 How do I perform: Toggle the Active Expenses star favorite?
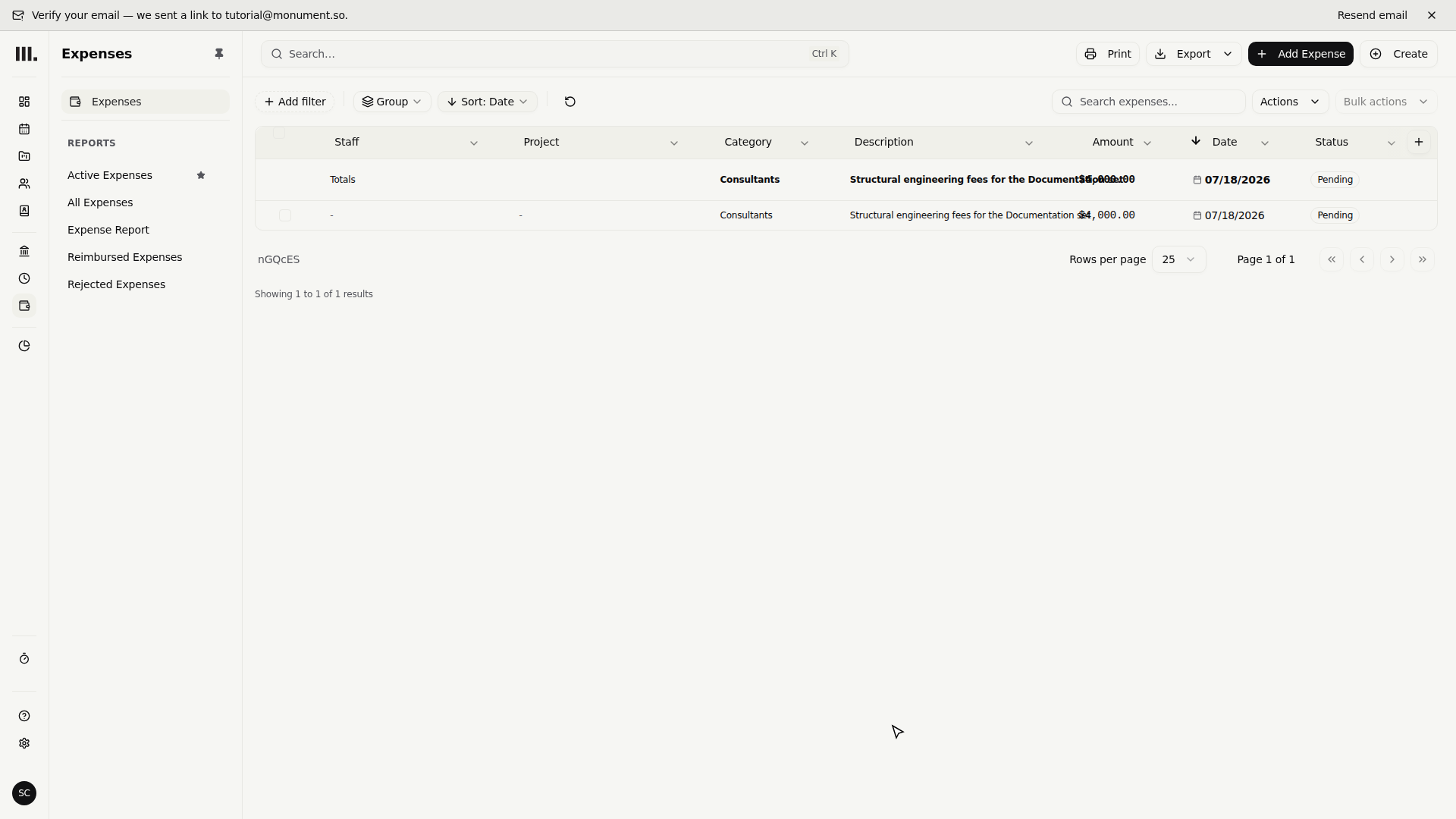(x=201, y=175)
